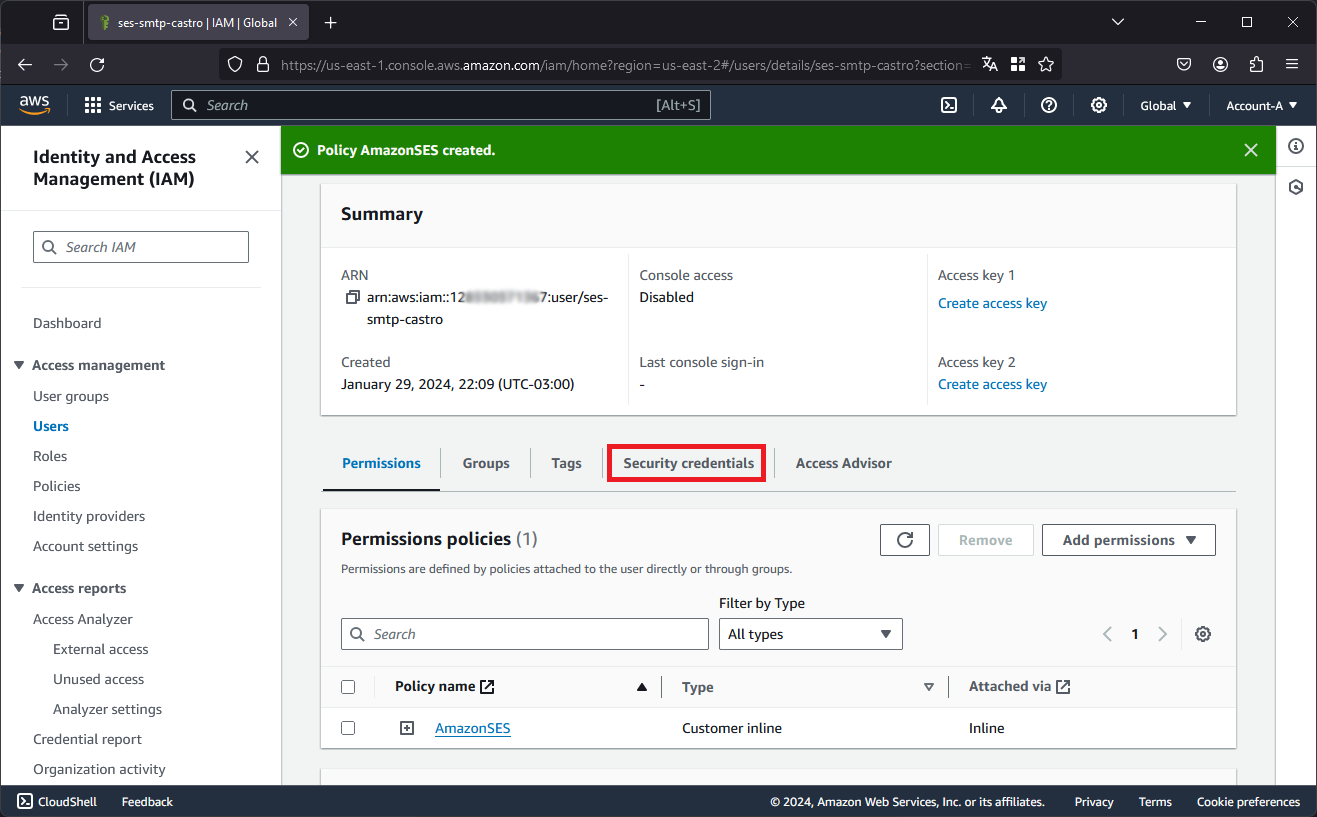
Task: Open a new browser tab
Action: [x=331, y=22]
